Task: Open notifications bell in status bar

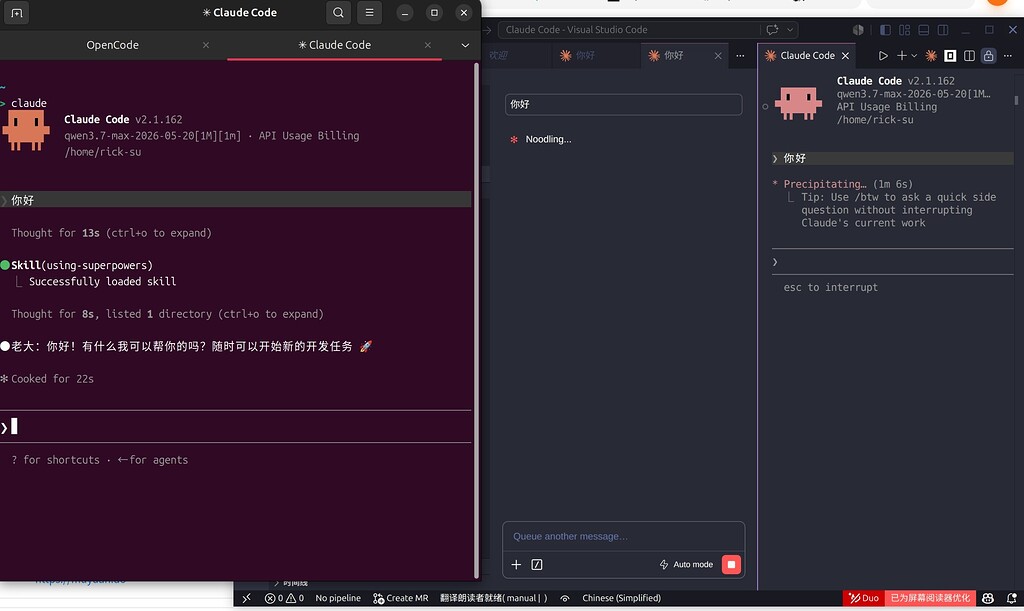Action: coord(1012,598)
